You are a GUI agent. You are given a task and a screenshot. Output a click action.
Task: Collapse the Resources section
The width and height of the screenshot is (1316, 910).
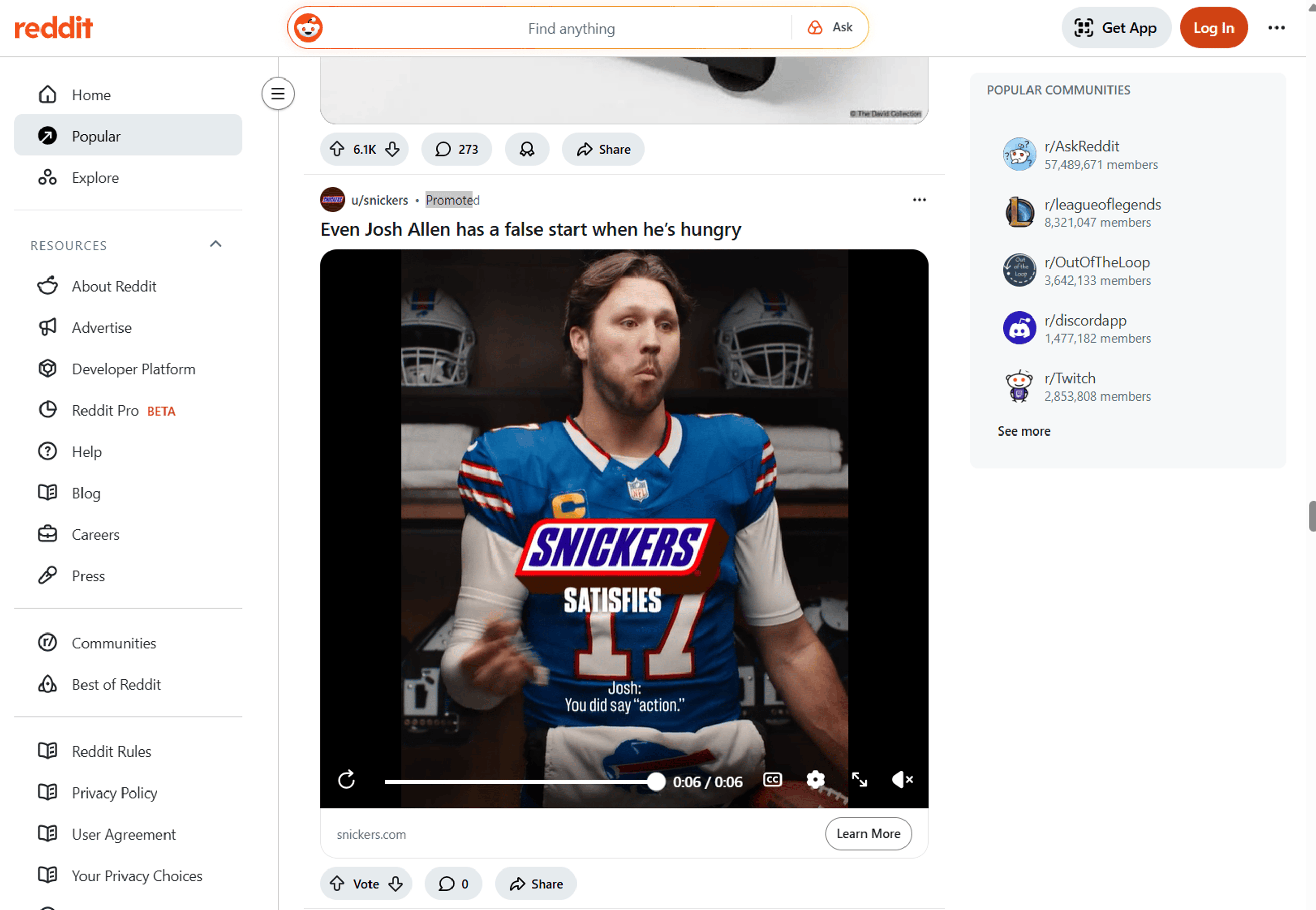[216, 244]
